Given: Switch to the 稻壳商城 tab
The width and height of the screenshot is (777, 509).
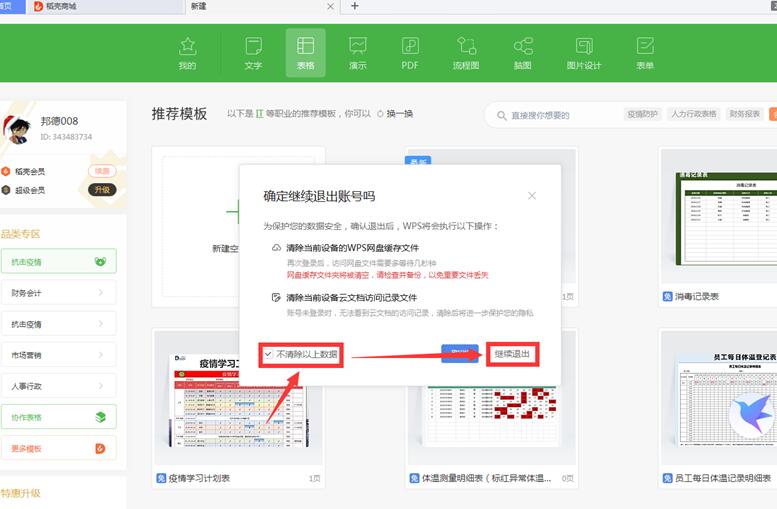Looking at the screenshot, I should tap(106, 6).
